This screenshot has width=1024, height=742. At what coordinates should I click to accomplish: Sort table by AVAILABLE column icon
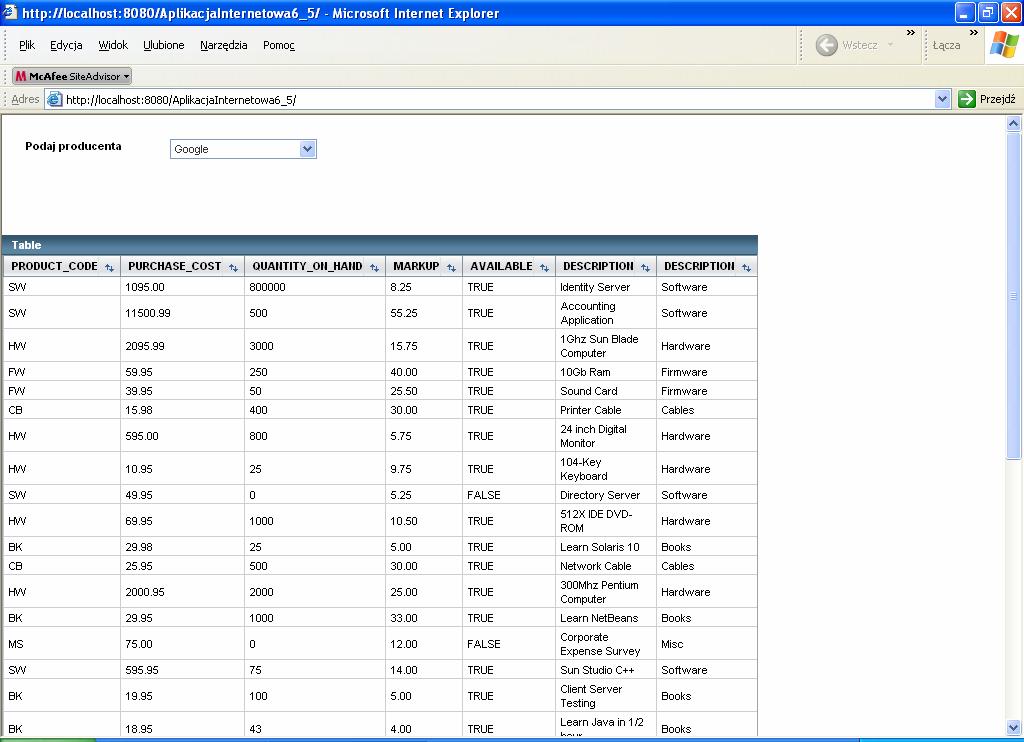coord(544,268)
